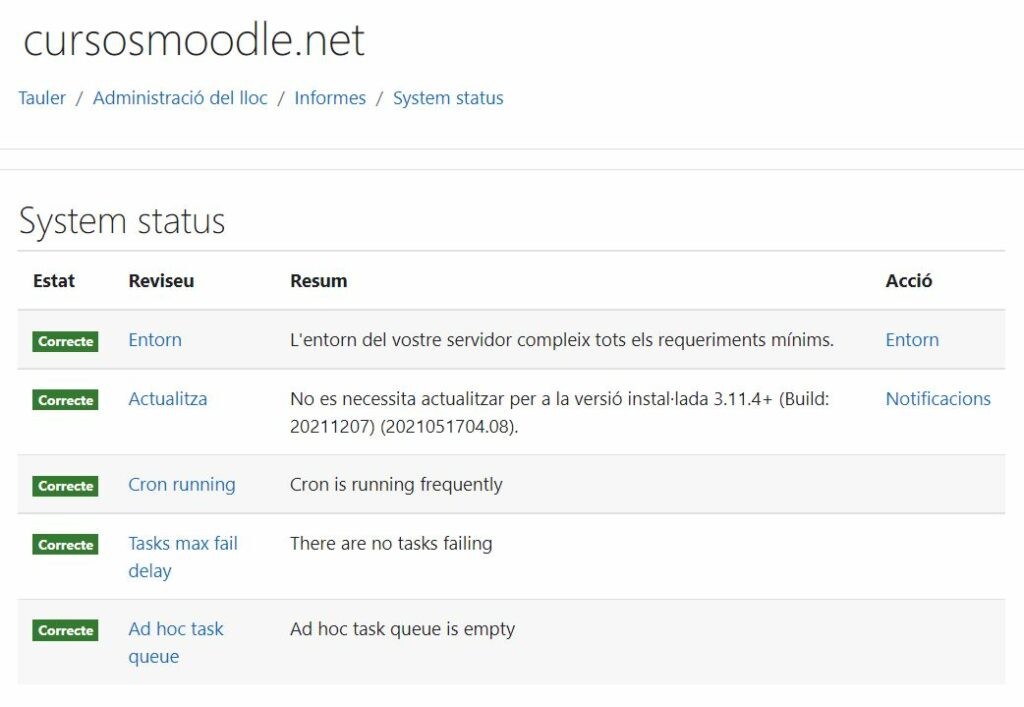The height and width of the screenshot is (707, 1024).
Task: Open the Cron running check
Action: pyautogui.click(x=181, y=484)
